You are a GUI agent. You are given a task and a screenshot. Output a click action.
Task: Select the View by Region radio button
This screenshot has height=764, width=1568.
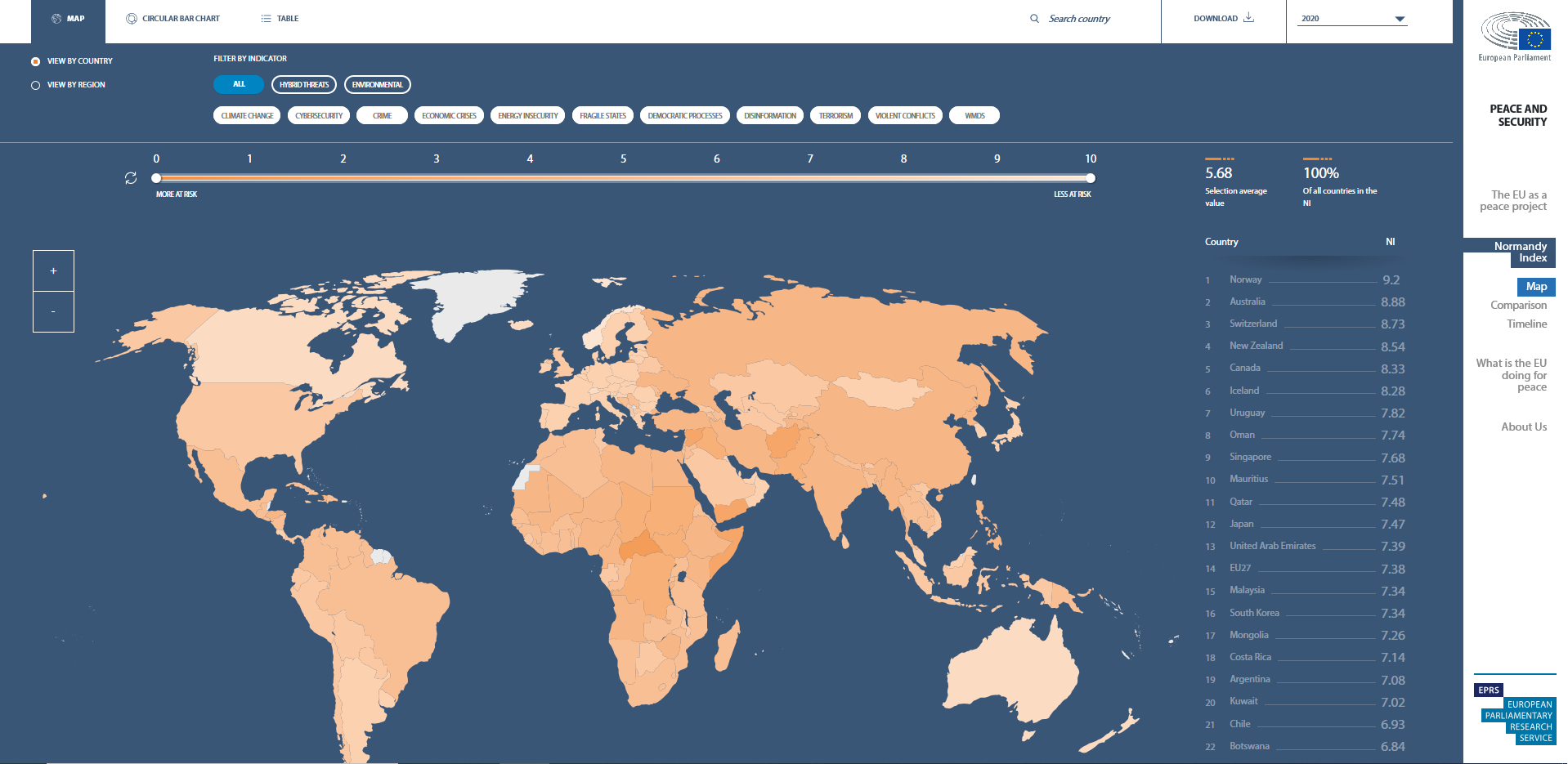(35, 85)
